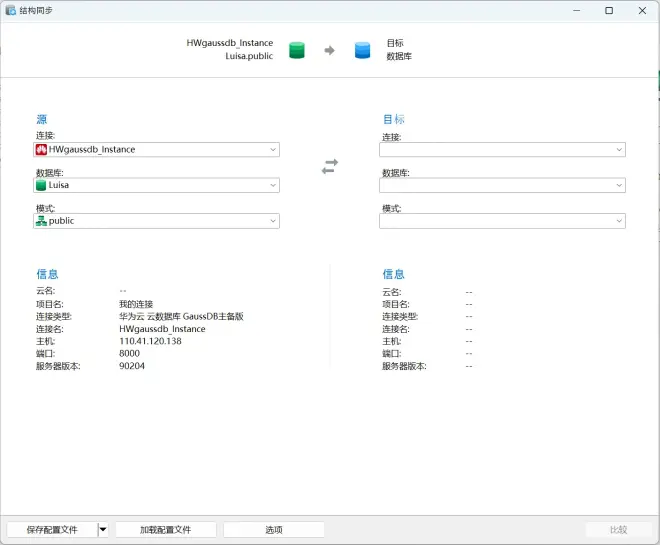
Task: Click the header text HWgaussdb_Instance at top
Action: pos(230,43)
